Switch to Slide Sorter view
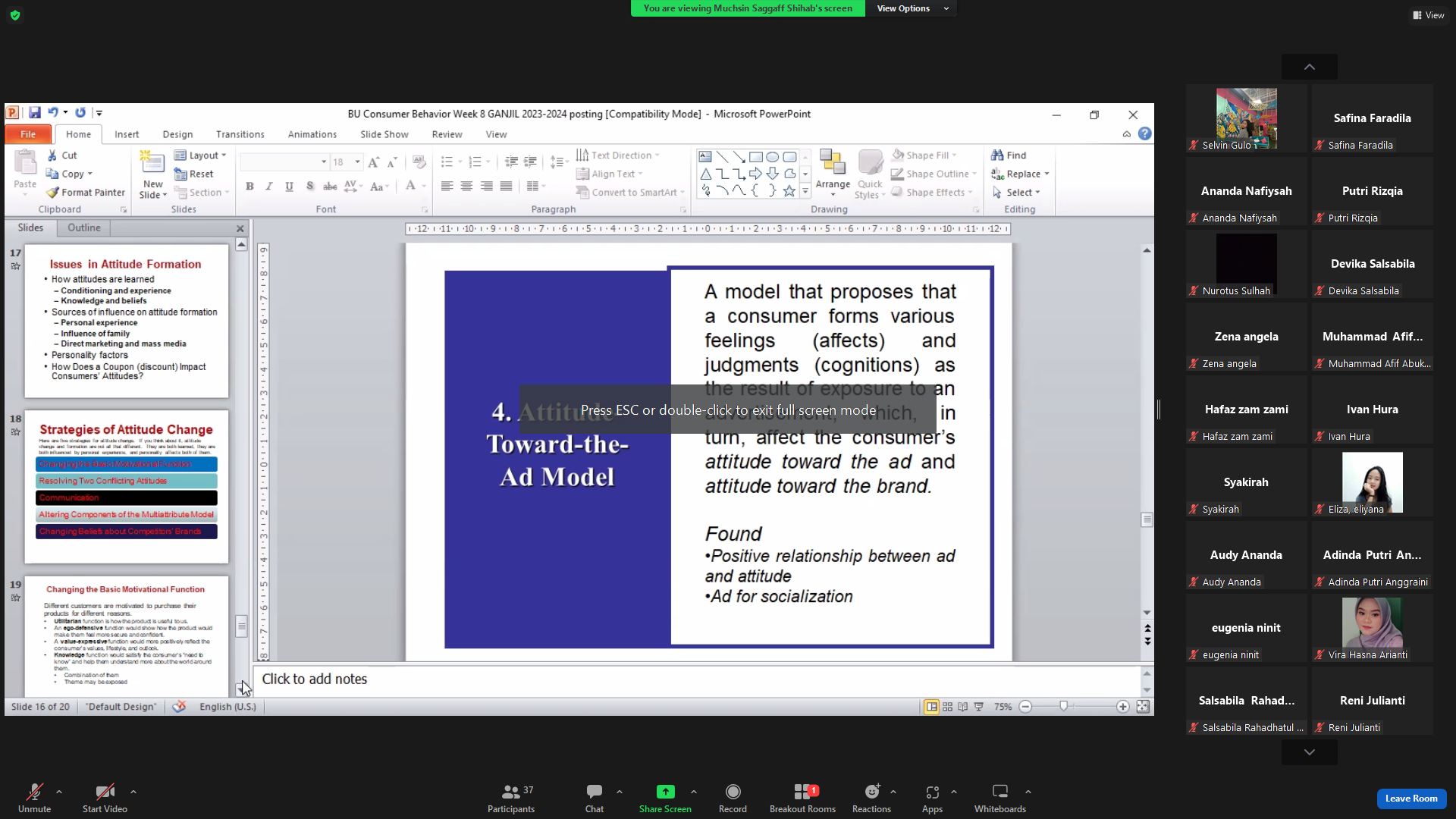 pos(947,707)
